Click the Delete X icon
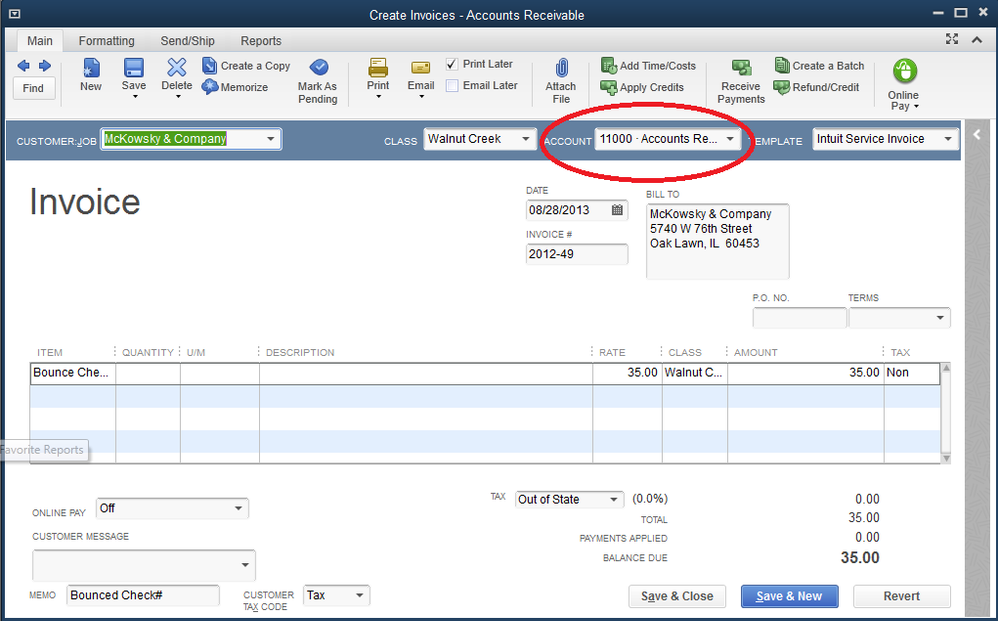 tap(176, 67)
